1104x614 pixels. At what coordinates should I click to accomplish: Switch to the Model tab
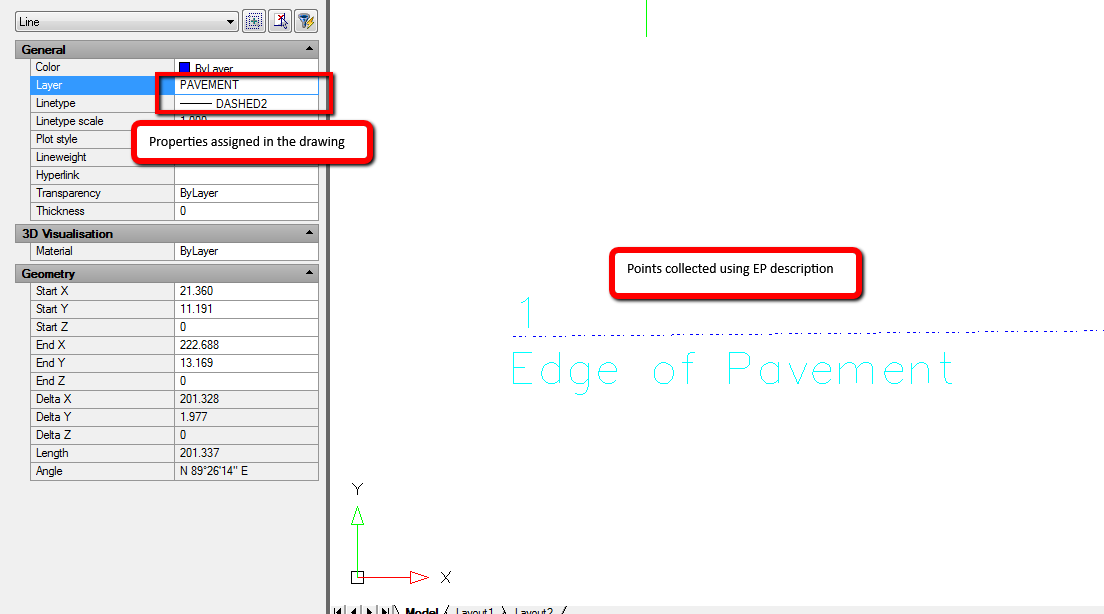tap(421, 610)
